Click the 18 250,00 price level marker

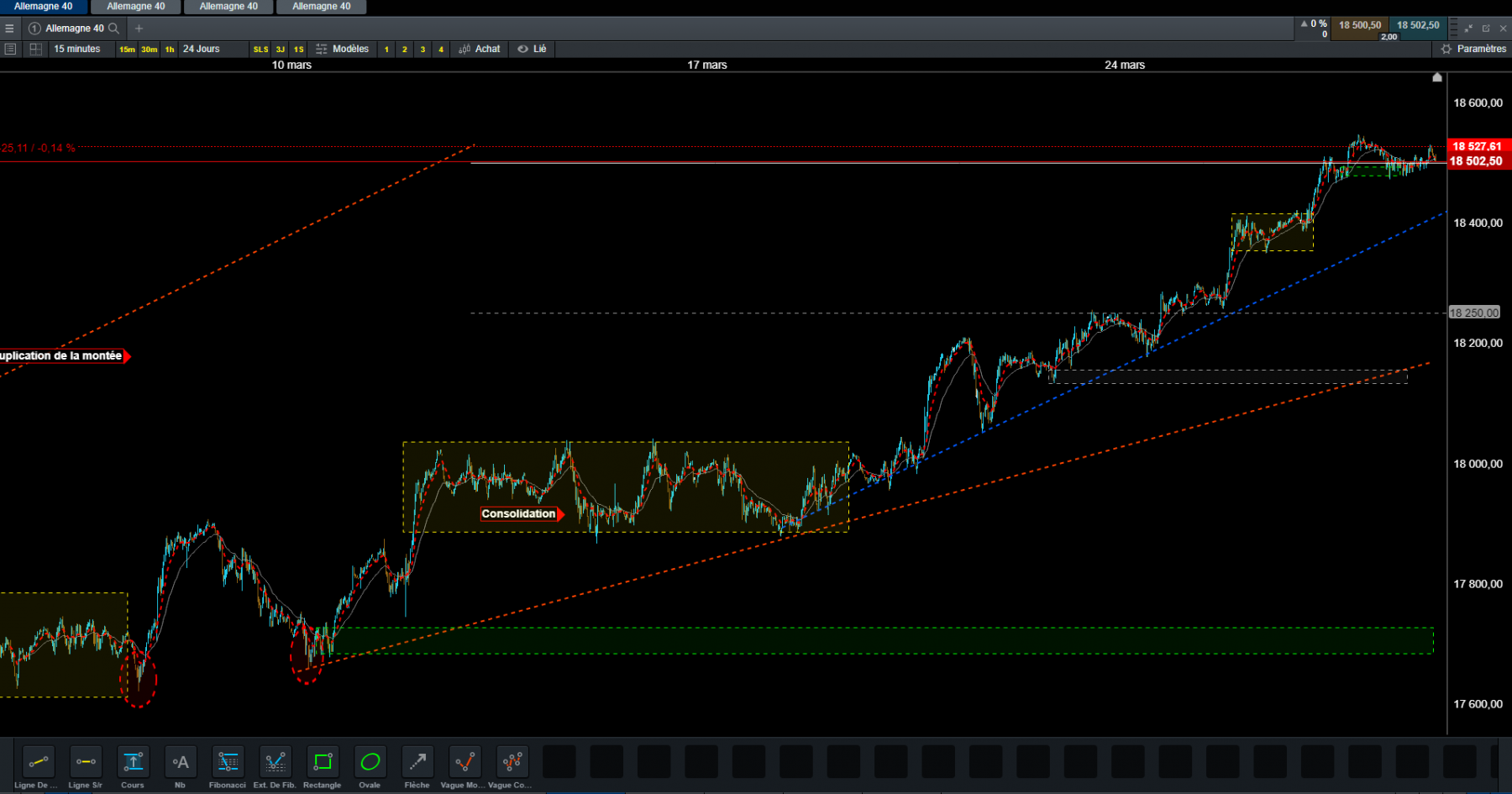click(x=1474, y=313)
